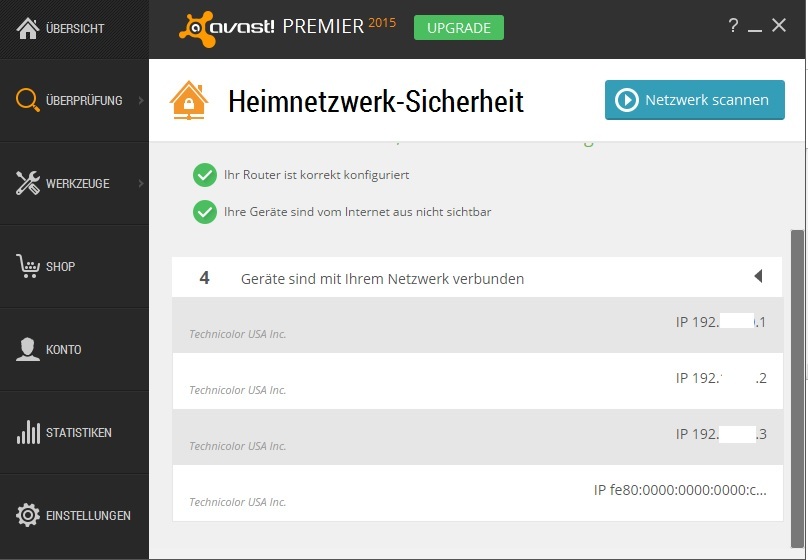
Task: Select device with IP ending .3
Action: click(477, 437)
